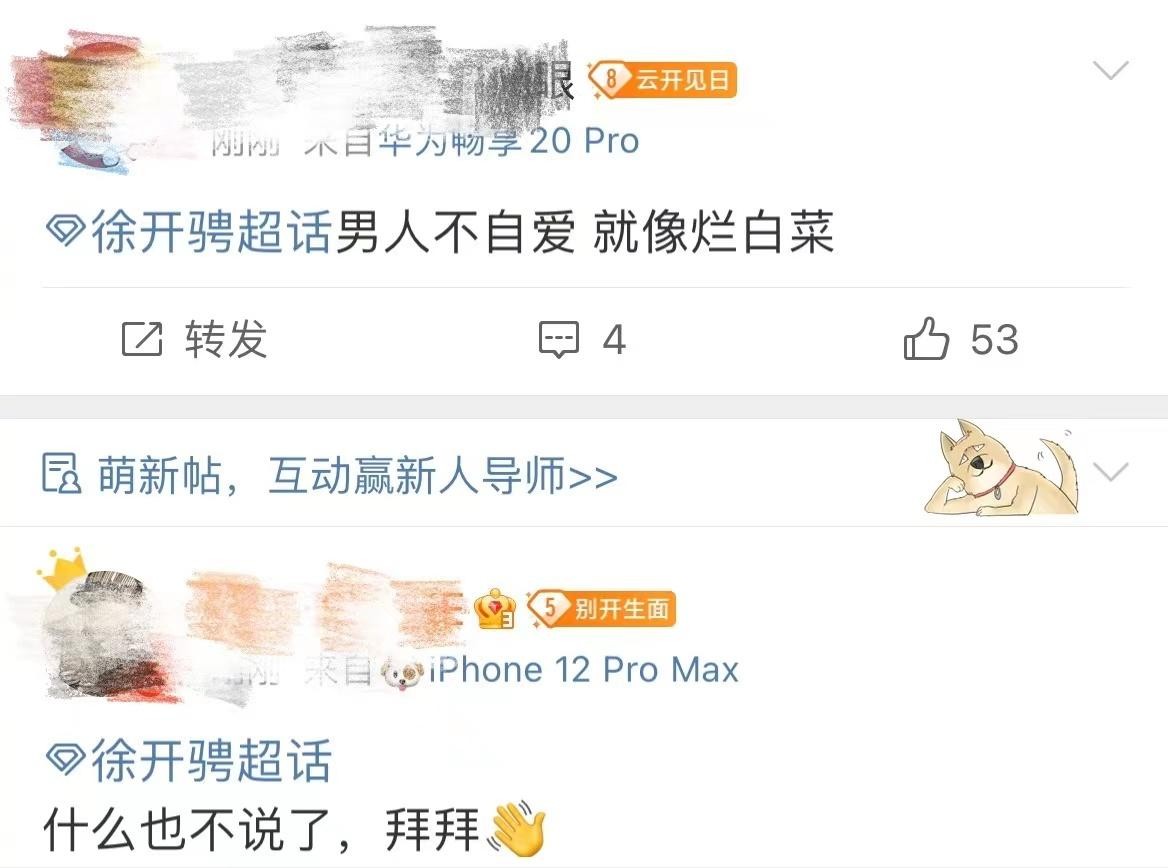Like the post with thumbs-up icon
This screenshot has width=1168, height=868.
coord(926,338)
